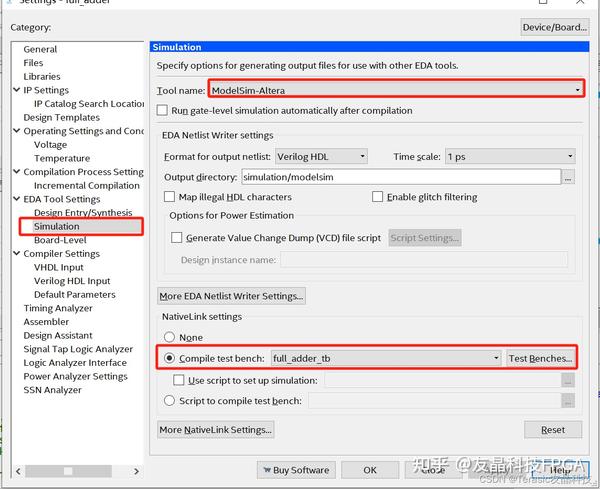
Task: Check Map illegal HDL characters
Action: tap(169, 197)
